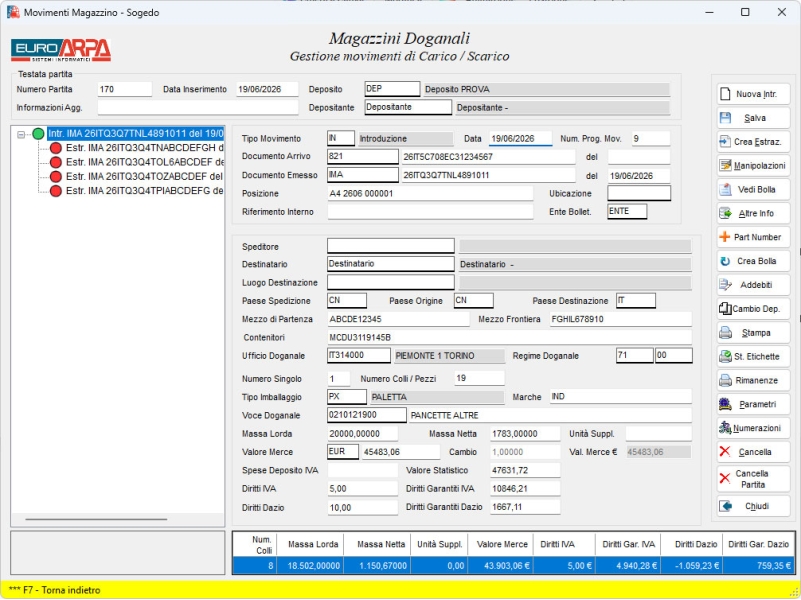Click the Deposito code field DEP
Image resolution: width=801 pixels, height=600 pixels.
click(x=392, y=89)
